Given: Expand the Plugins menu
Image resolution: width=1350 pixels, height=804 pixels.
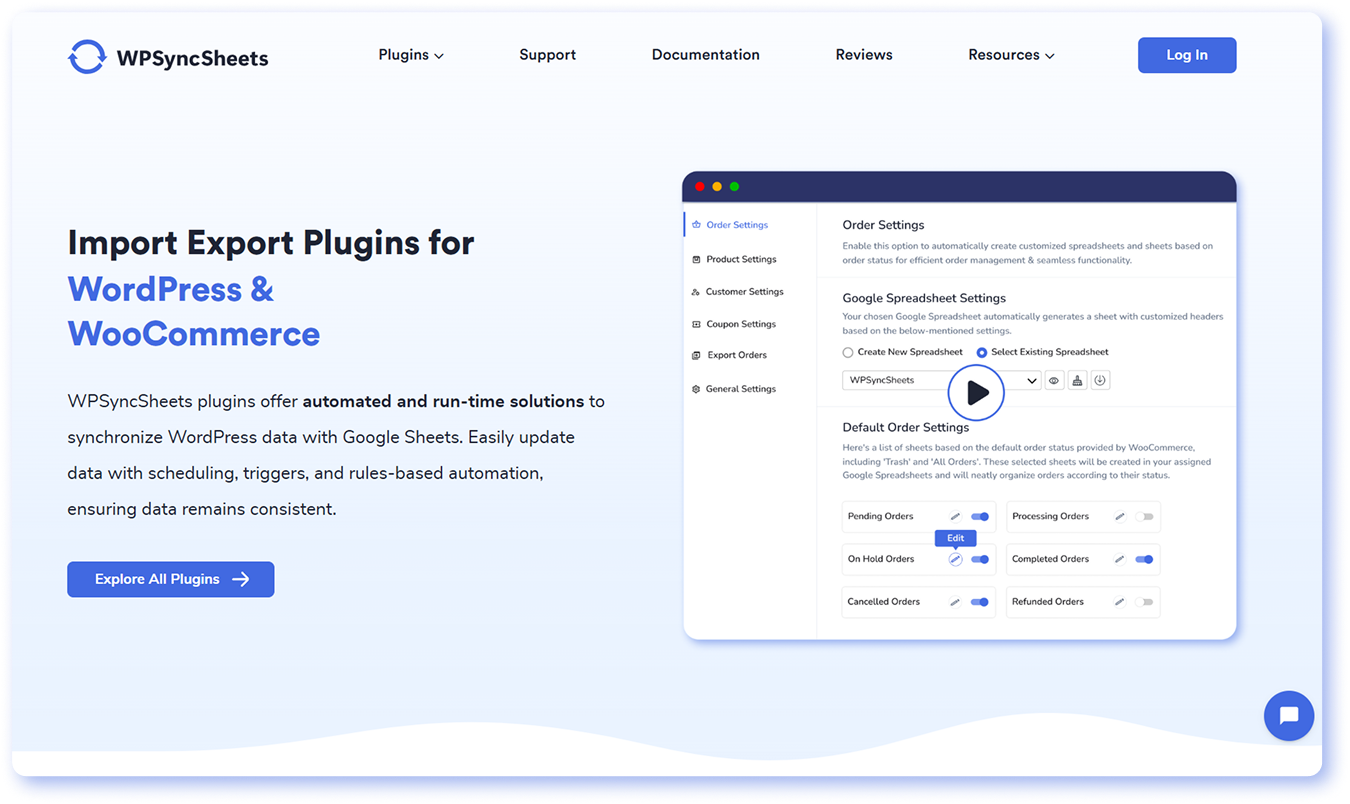Looking at the screenshot, I should coord(411,55).
